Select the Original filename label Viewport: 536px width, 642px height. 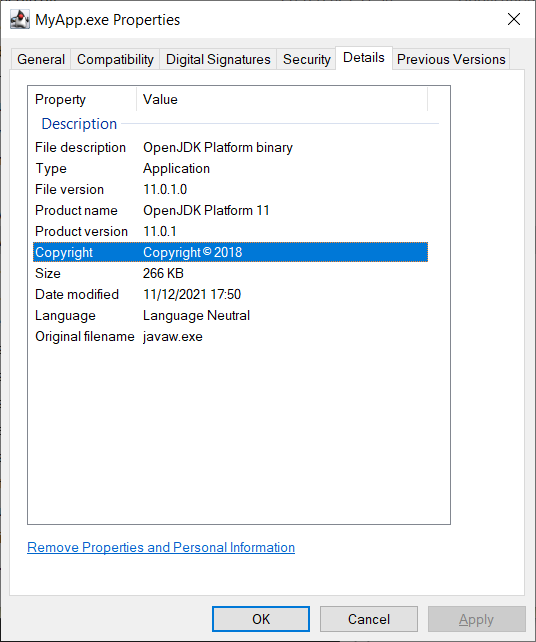point(85,337)
